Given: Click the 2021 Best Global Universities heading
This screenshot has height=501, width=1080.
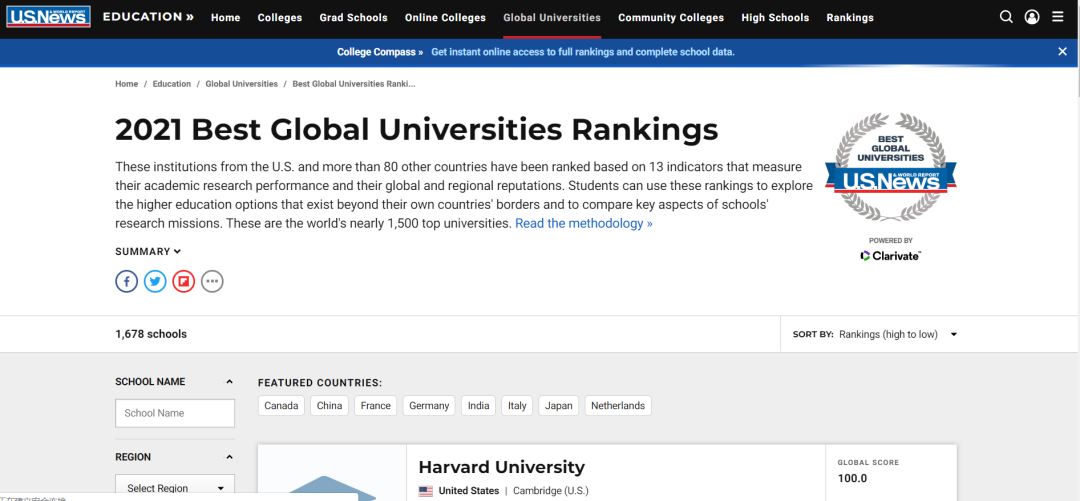Looking at the screenshot, I should tap(417, 130).
